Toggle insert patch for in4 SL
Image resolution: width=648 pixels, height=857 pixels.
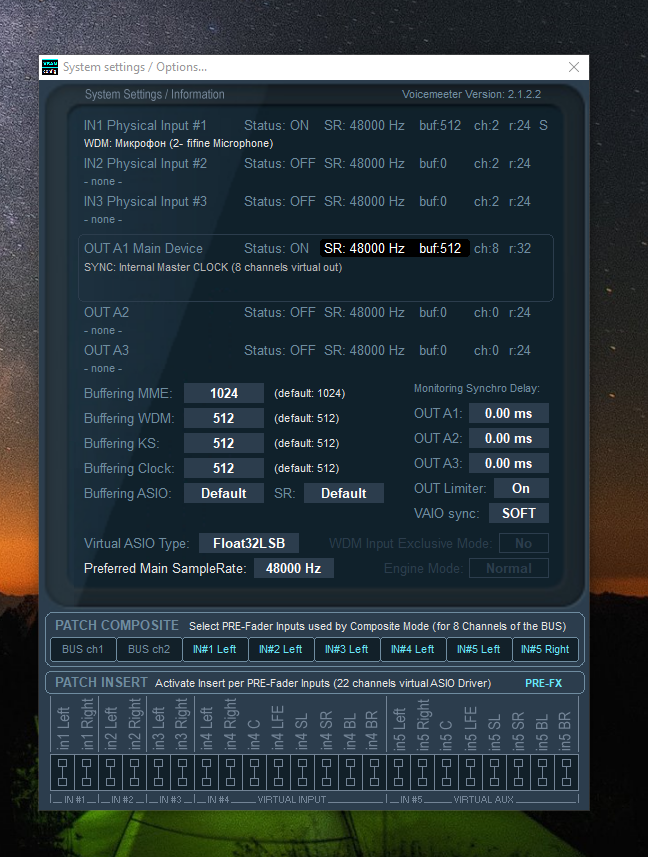click(303, 772)
